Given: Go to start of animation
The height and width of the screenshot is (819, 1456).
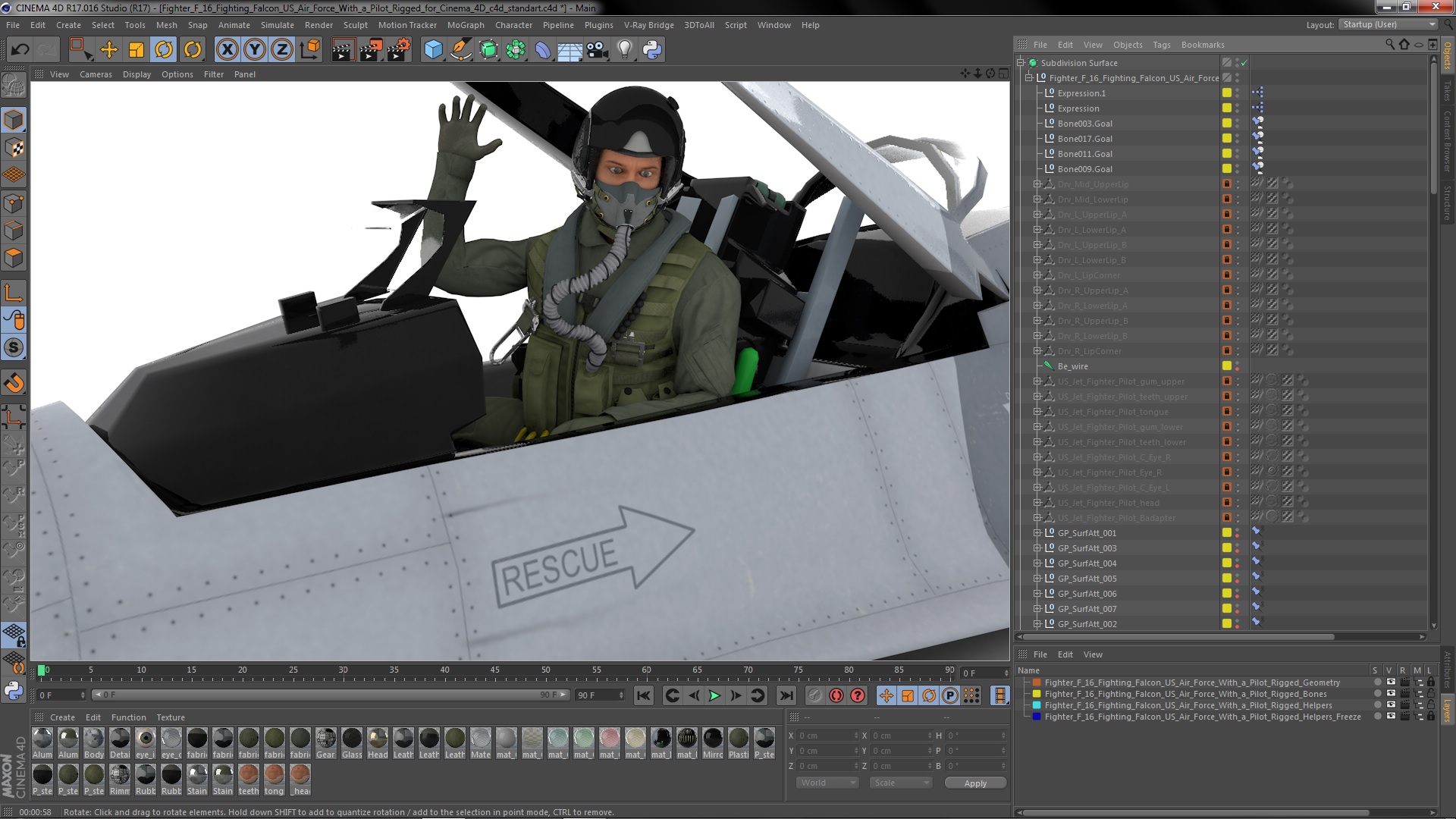Looking at the screenshot, I should 644,695.
